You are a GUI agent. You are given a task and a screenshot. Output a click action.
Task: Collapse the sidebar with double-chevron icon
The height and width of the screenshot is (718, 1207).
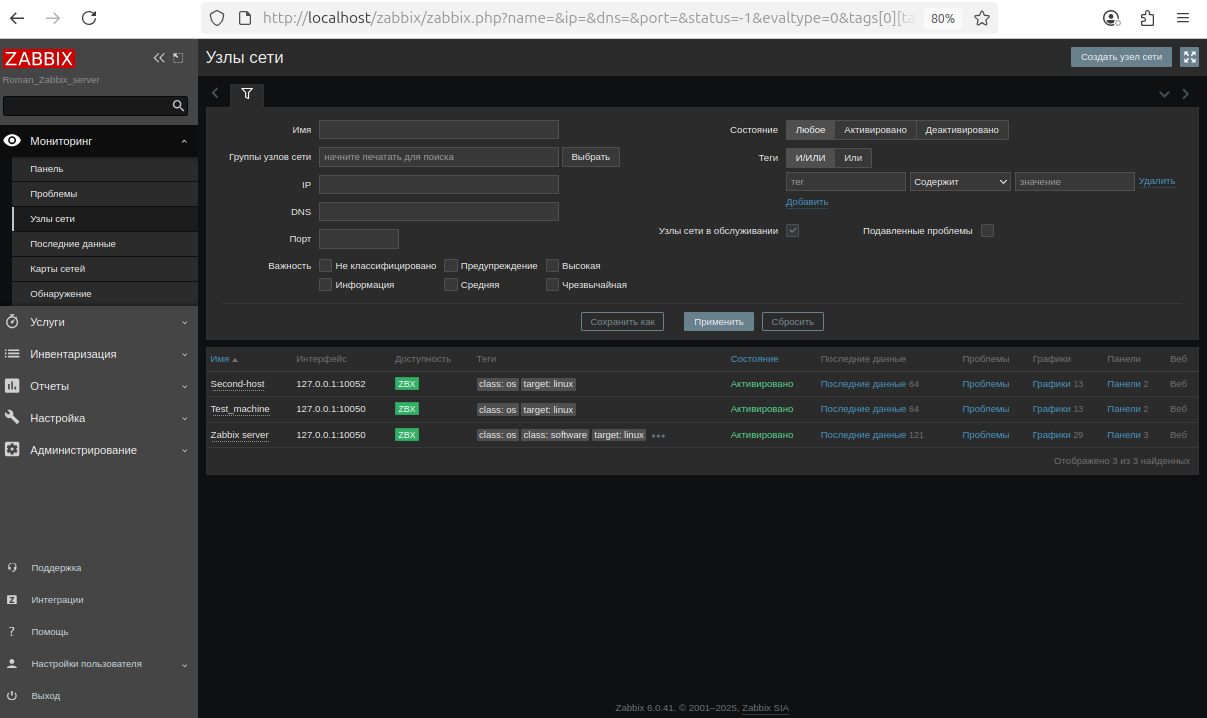pos(159,58)
